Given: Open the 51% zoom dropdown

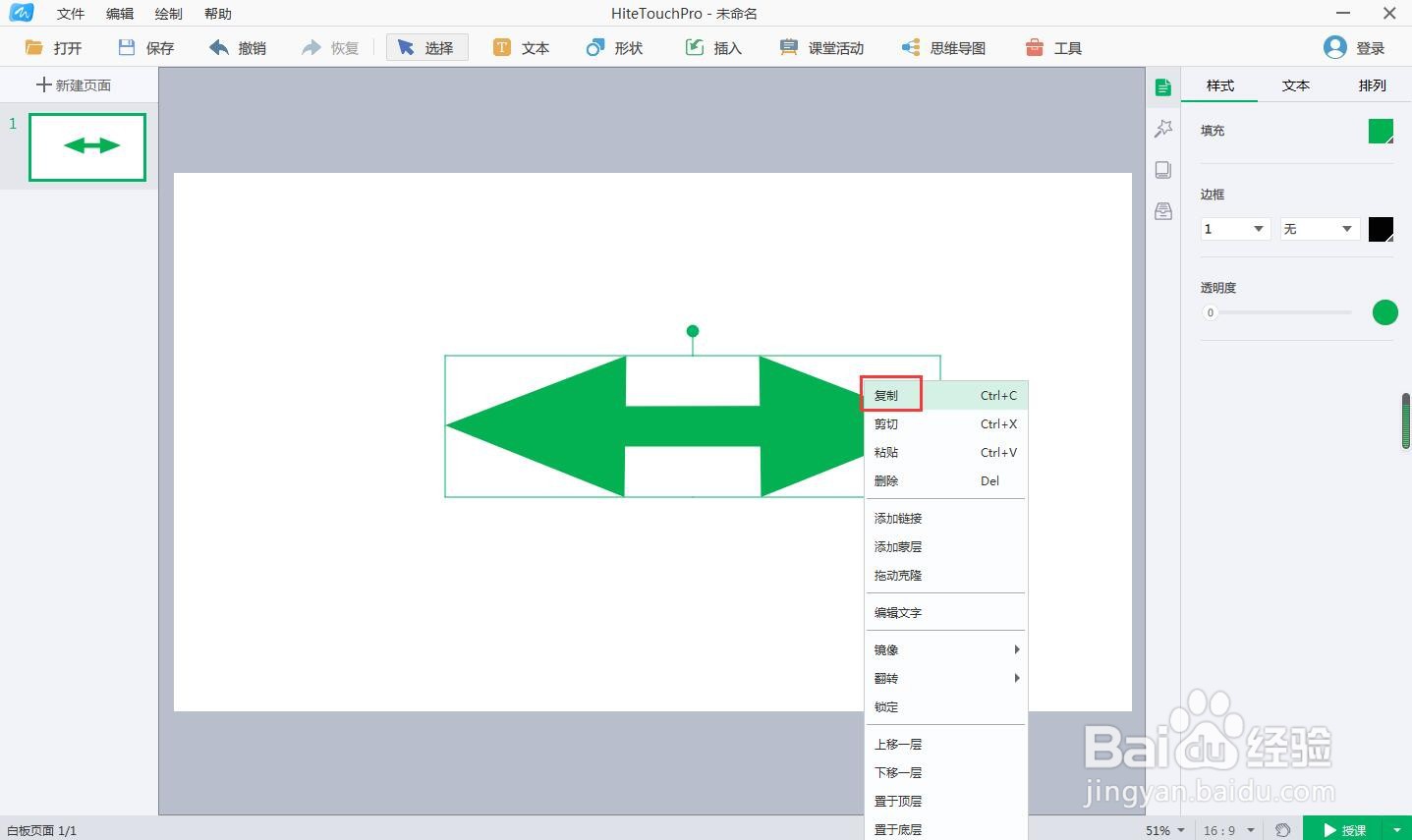Looking at the screenshot, I should pyautogui.click(x=1165, y=830).
